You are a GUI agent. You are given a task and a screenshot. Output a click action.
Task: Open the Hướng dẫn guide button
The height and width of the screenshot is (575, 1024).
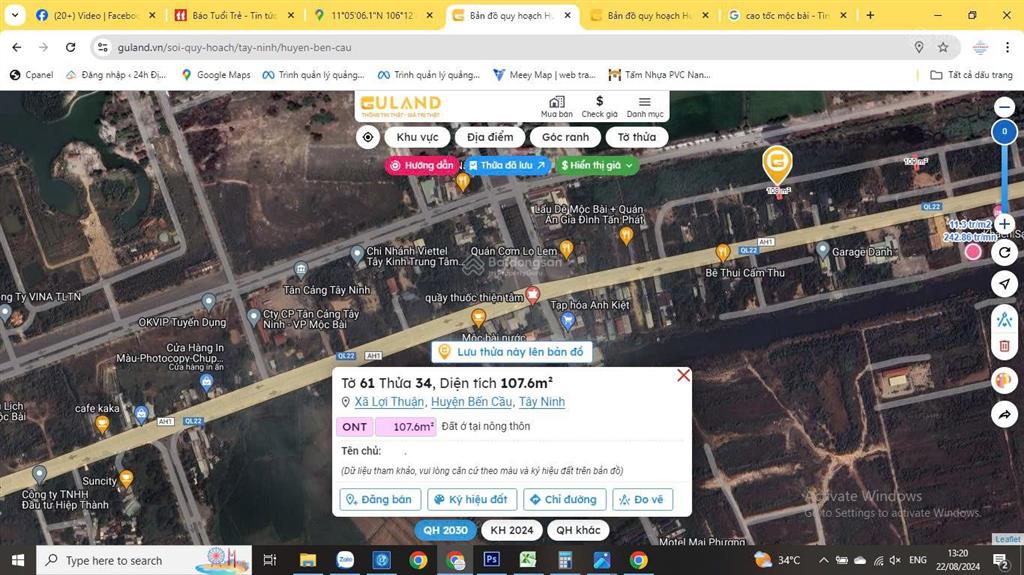click(422, 165)
